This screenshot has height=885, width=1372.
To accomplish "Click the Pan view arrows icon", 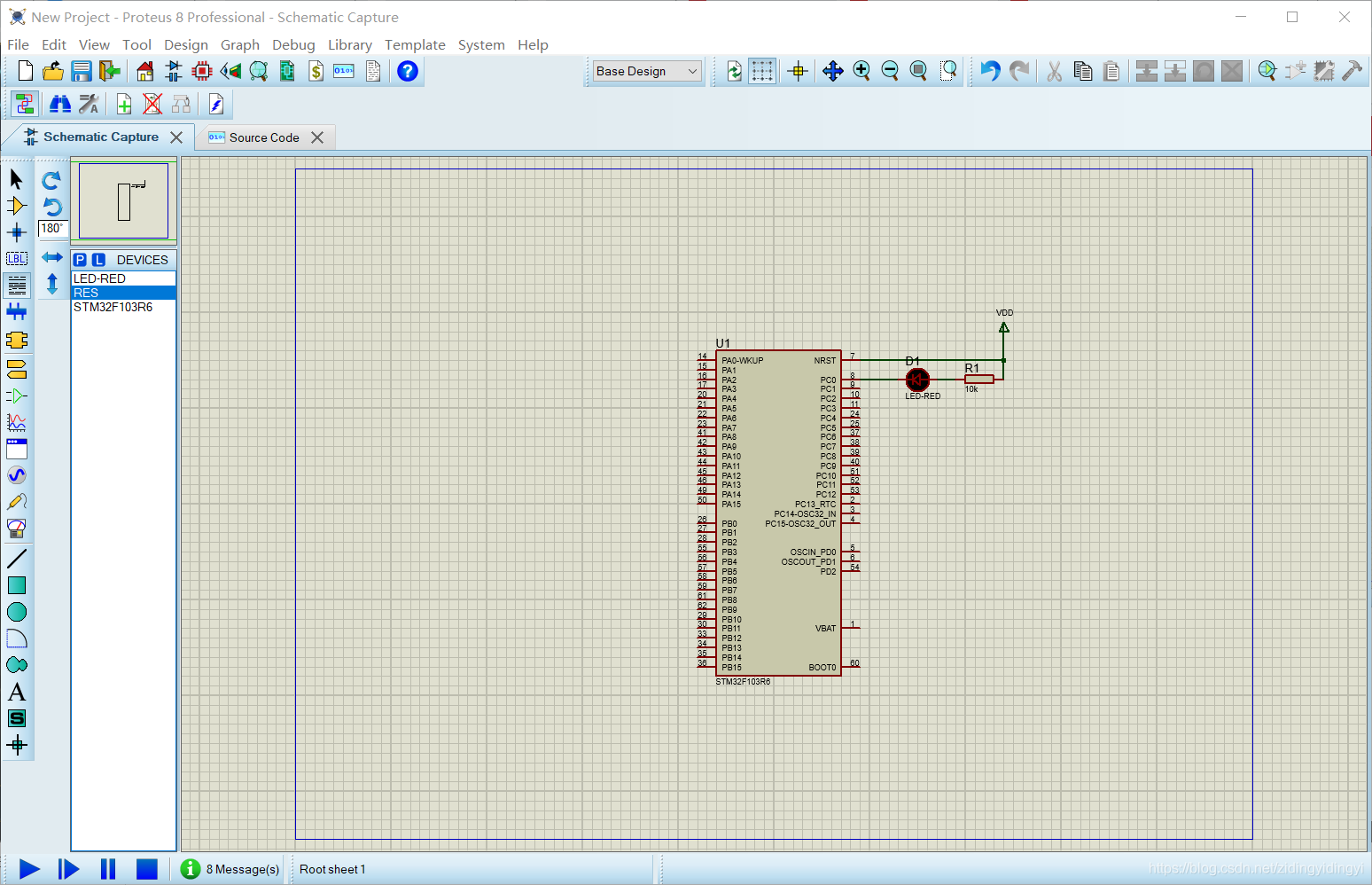I will click(832, 71).
